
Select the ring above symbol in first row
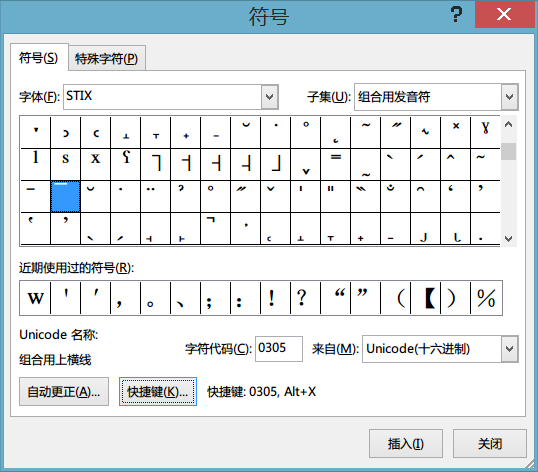pos(306,132)
